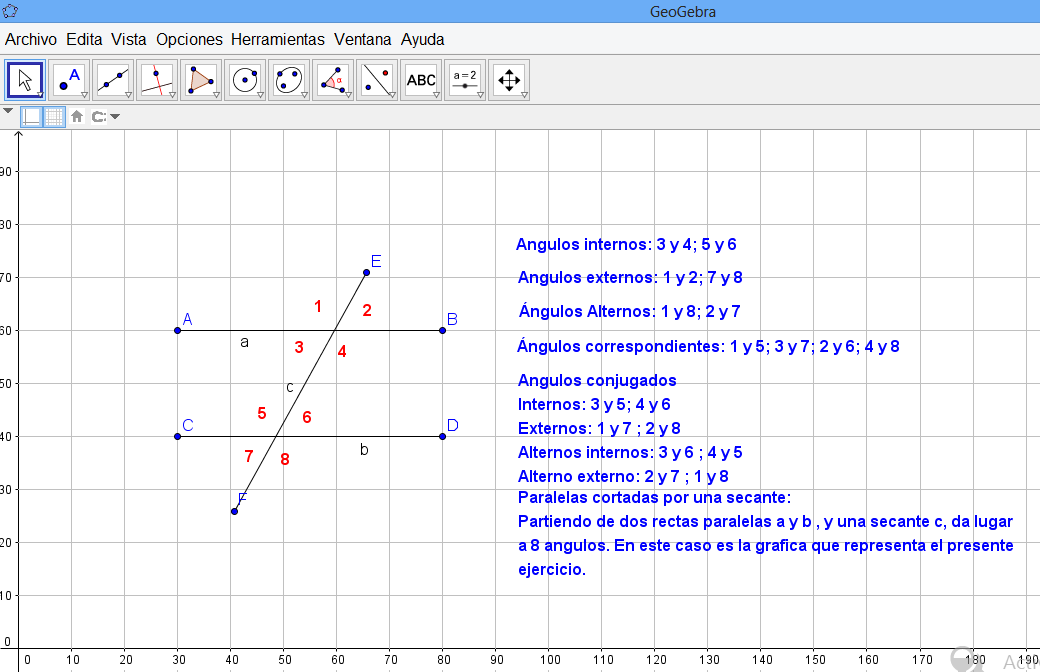Select the Circle with Center tool
Screen dimensions: 1040x672
coord(244,80)
